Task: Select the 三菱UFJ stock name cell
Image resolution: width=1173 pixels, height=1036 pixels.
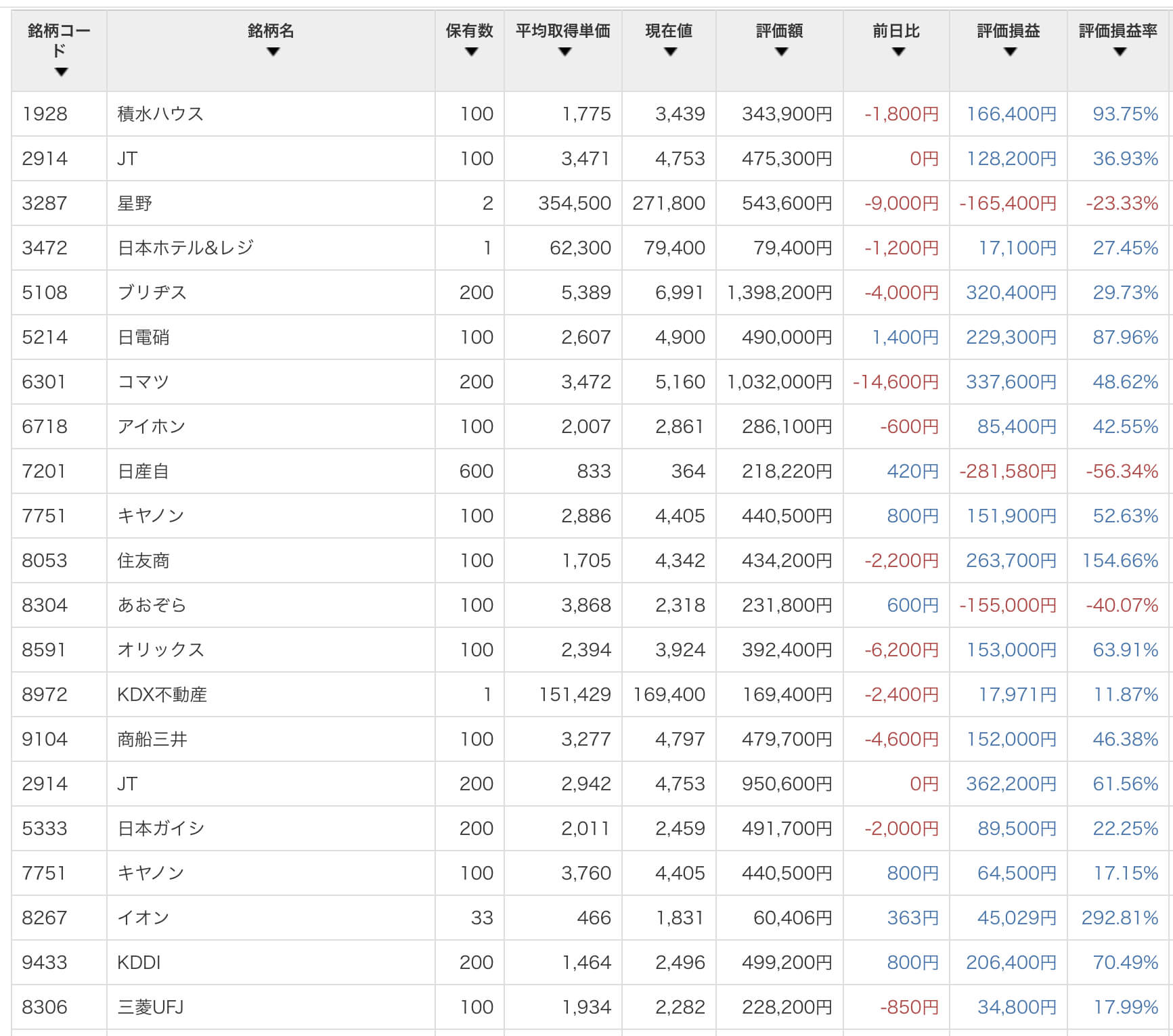Action: click(x=150, y=1007)
